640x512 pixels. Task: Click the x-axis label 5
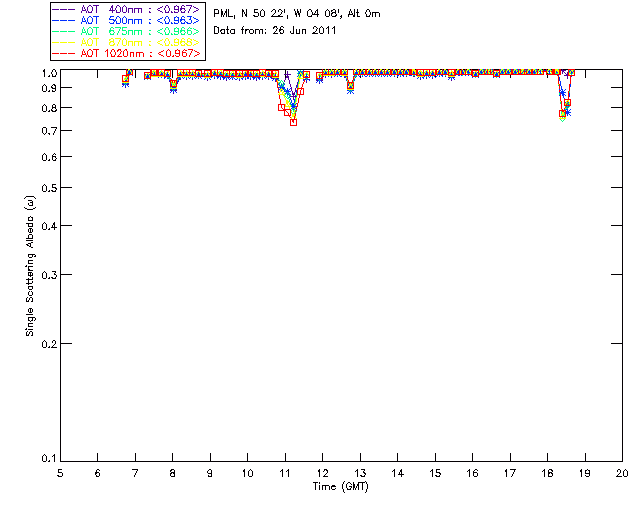(x=60, y=474)
